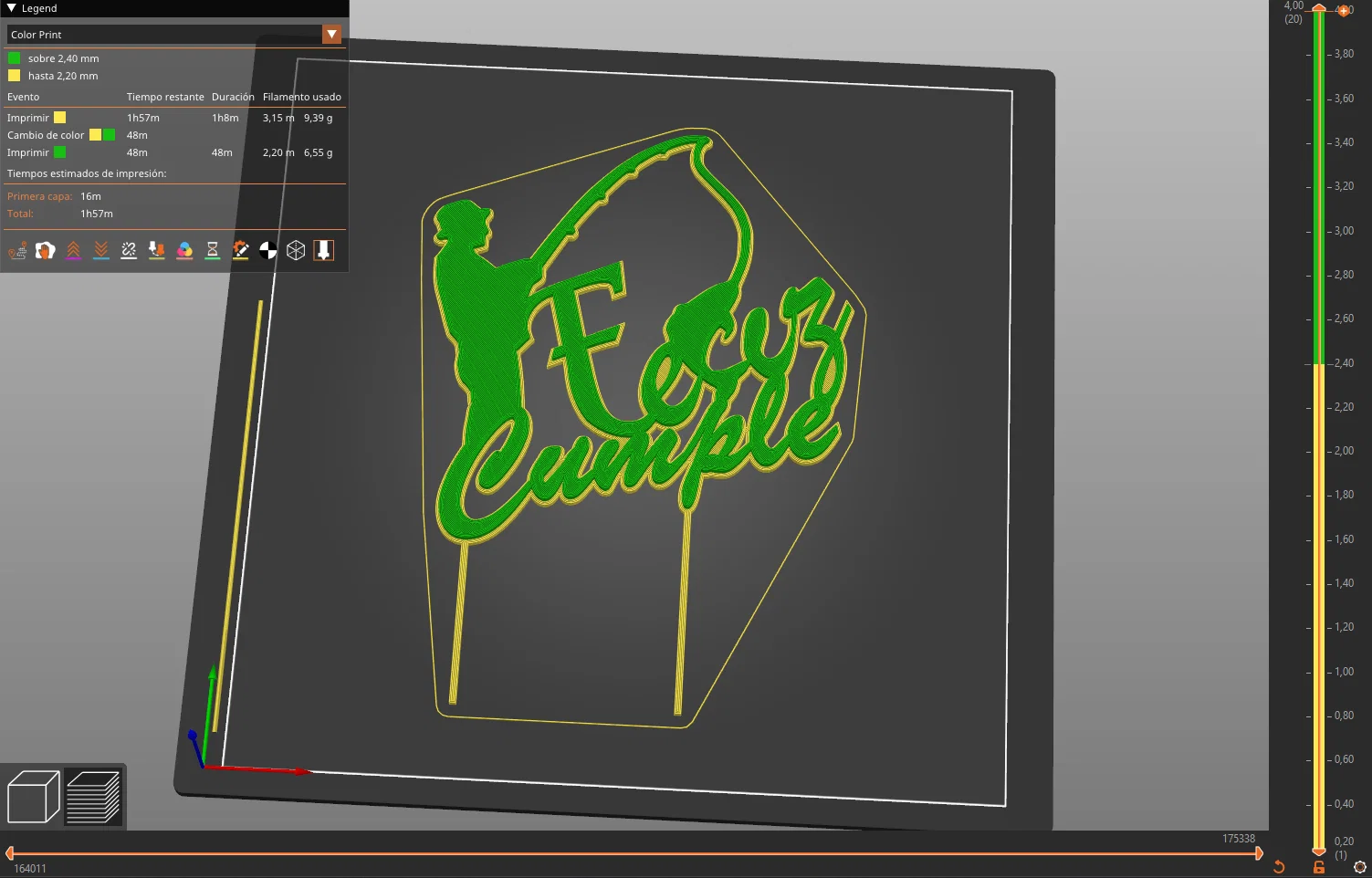Toggle wipe moves icon with orange hand
This screenshot has width=1372, height=878.
coord(46,250)
